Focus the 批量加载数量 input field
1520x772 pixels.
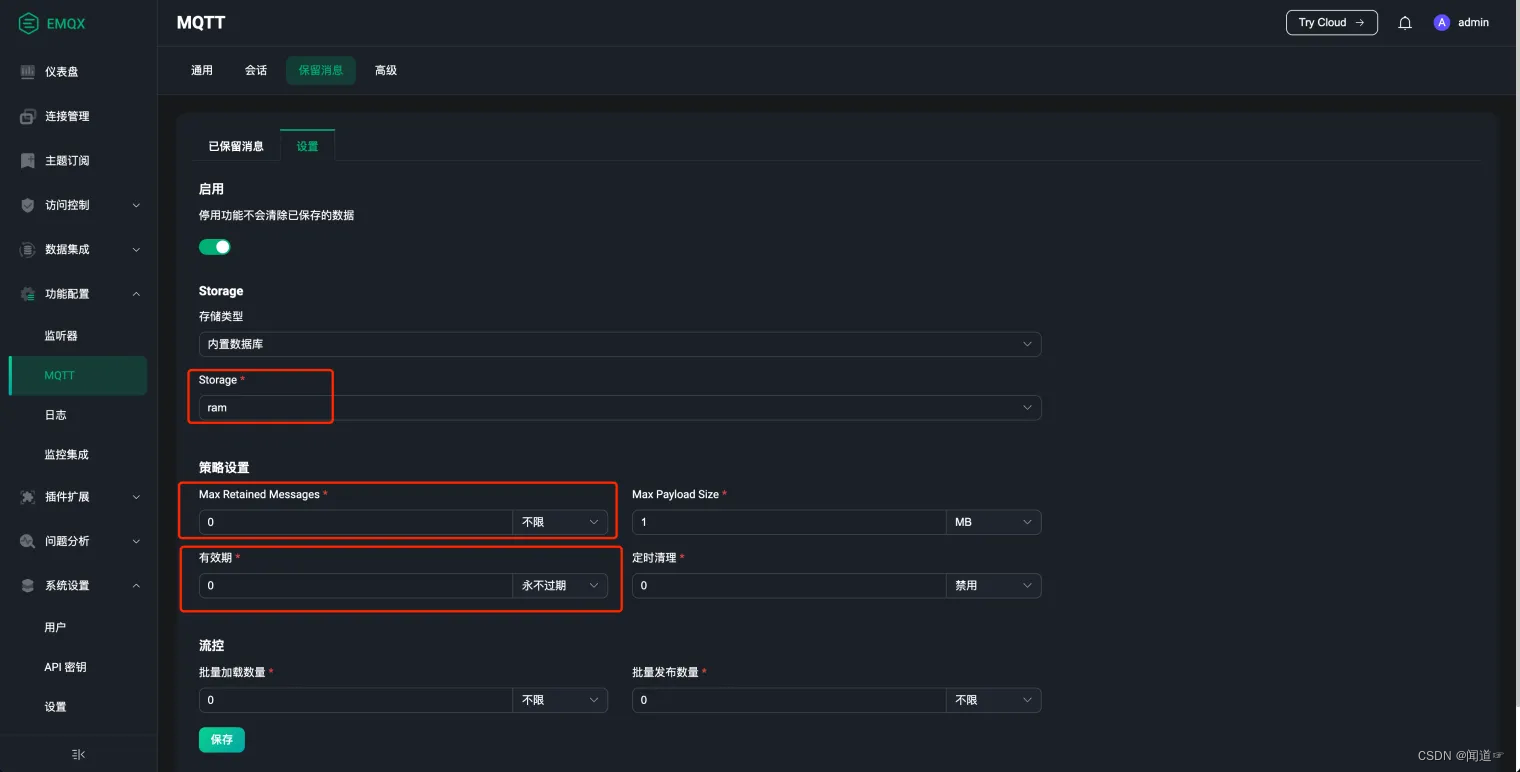[x=356, y=700]
